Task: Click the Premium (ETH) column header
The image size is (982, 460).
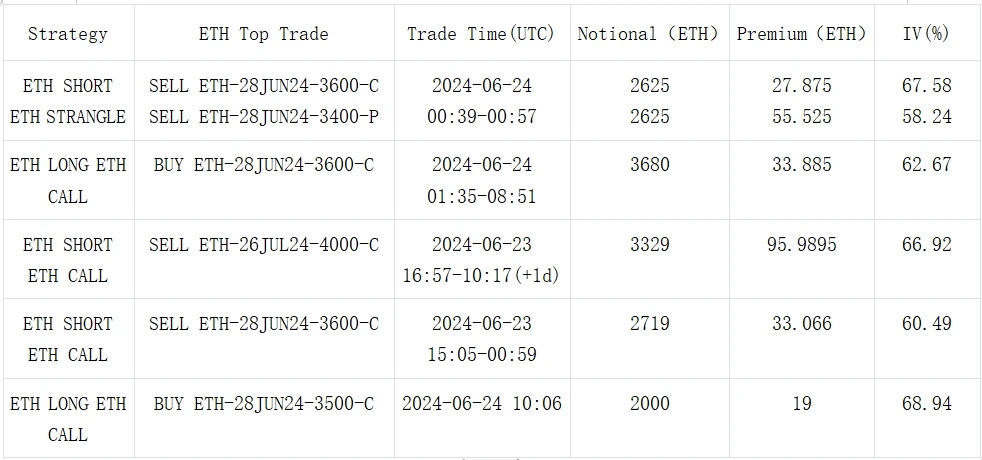Action: (x=801, y=33)
